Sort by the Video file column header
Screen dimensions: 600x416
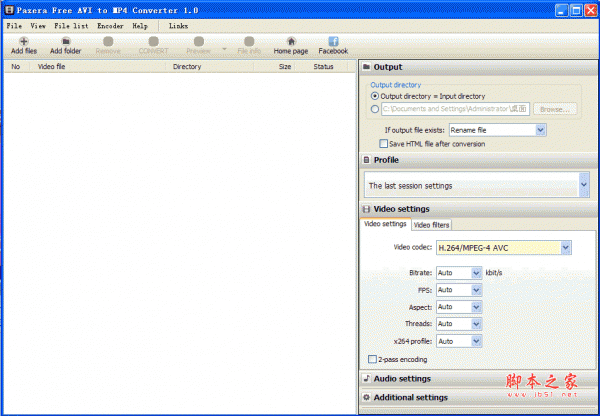[x=98, y=67]
